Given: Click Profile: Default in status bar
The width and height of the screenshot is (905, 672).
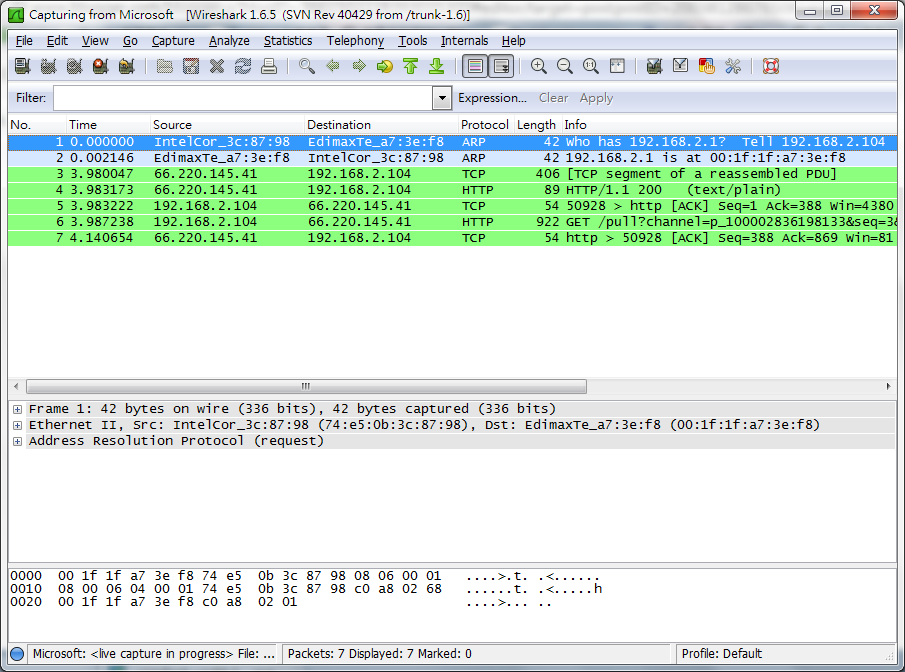Looking at the screenshot, I should click(722, 654).
